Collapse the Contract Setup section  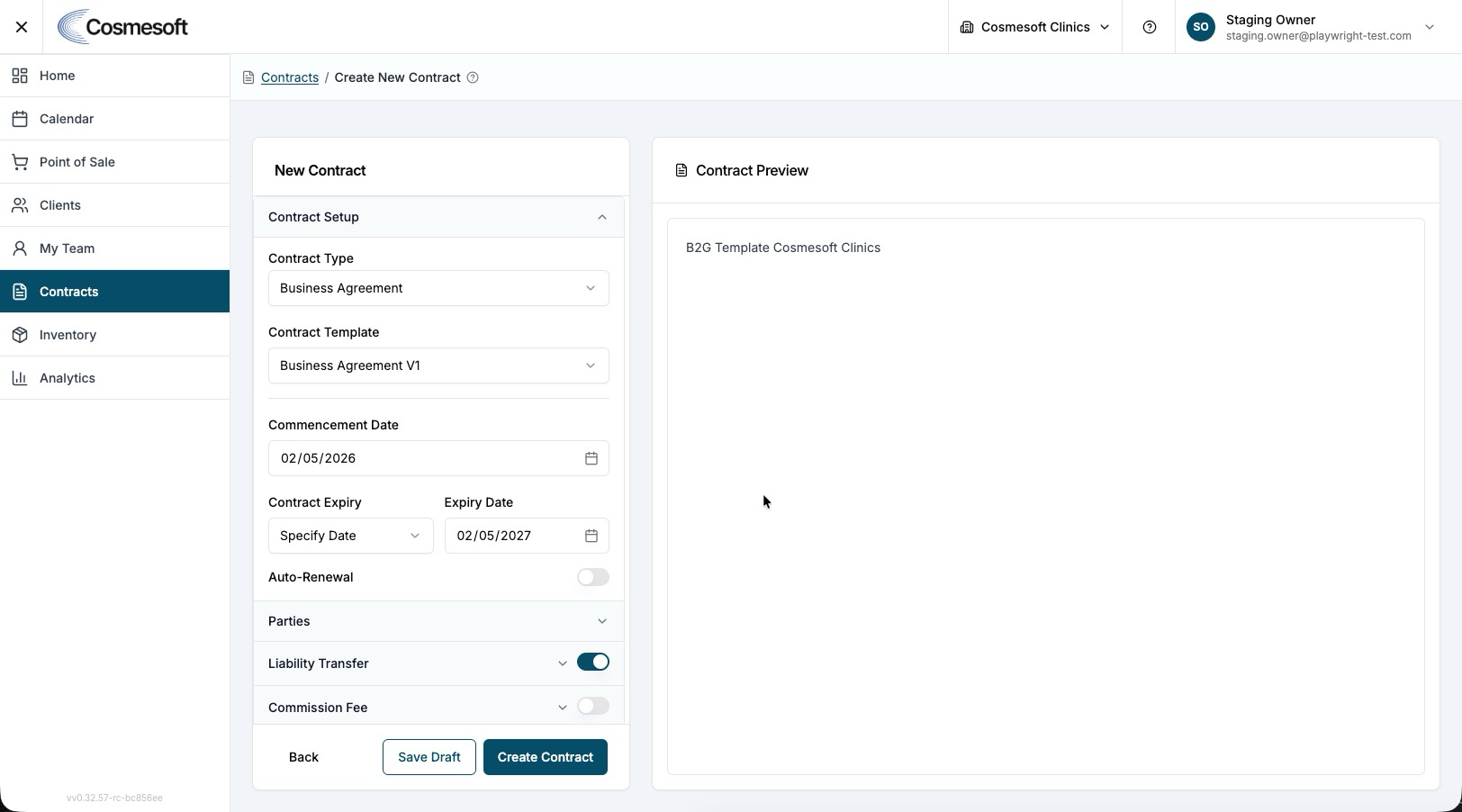click(438, 217)
